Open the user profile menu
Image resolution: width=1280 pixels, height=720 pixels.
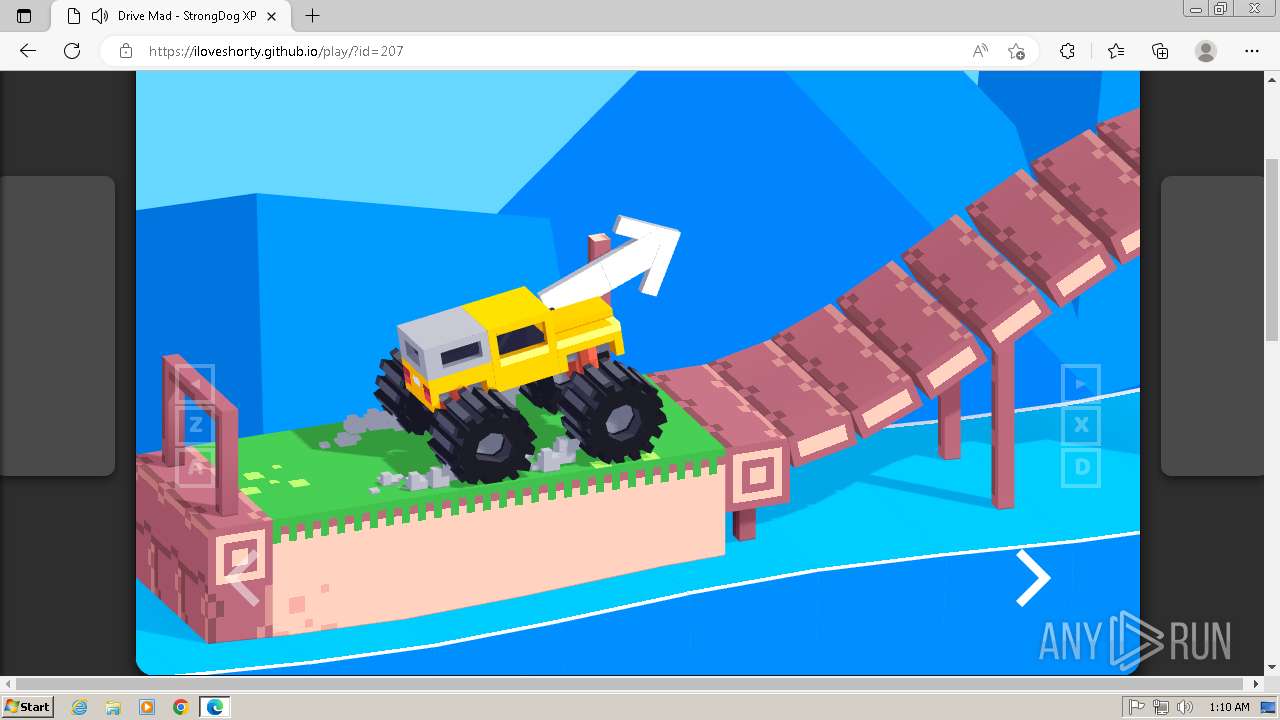[x=1206, y=51]
